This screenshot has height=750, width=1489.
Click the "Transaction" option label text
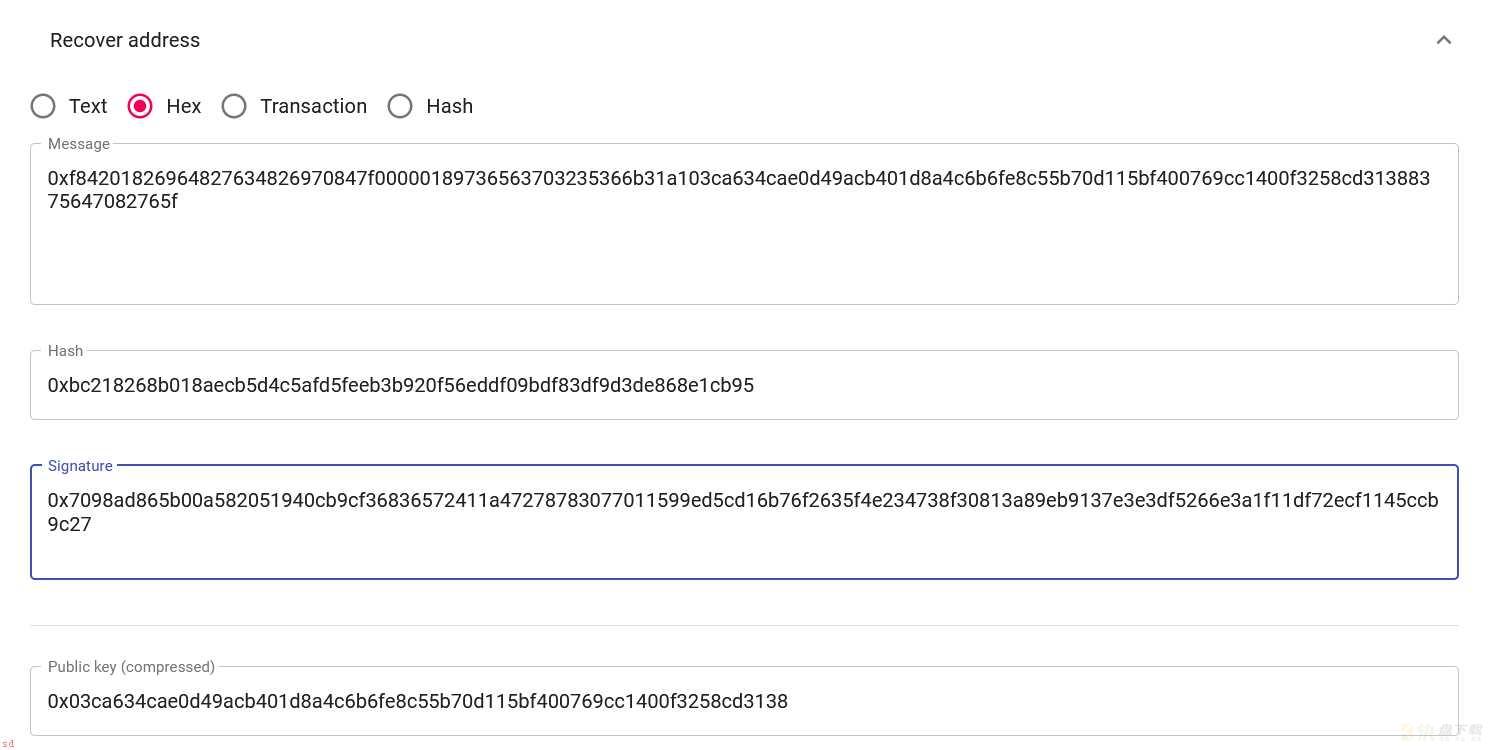pos(313,106)
